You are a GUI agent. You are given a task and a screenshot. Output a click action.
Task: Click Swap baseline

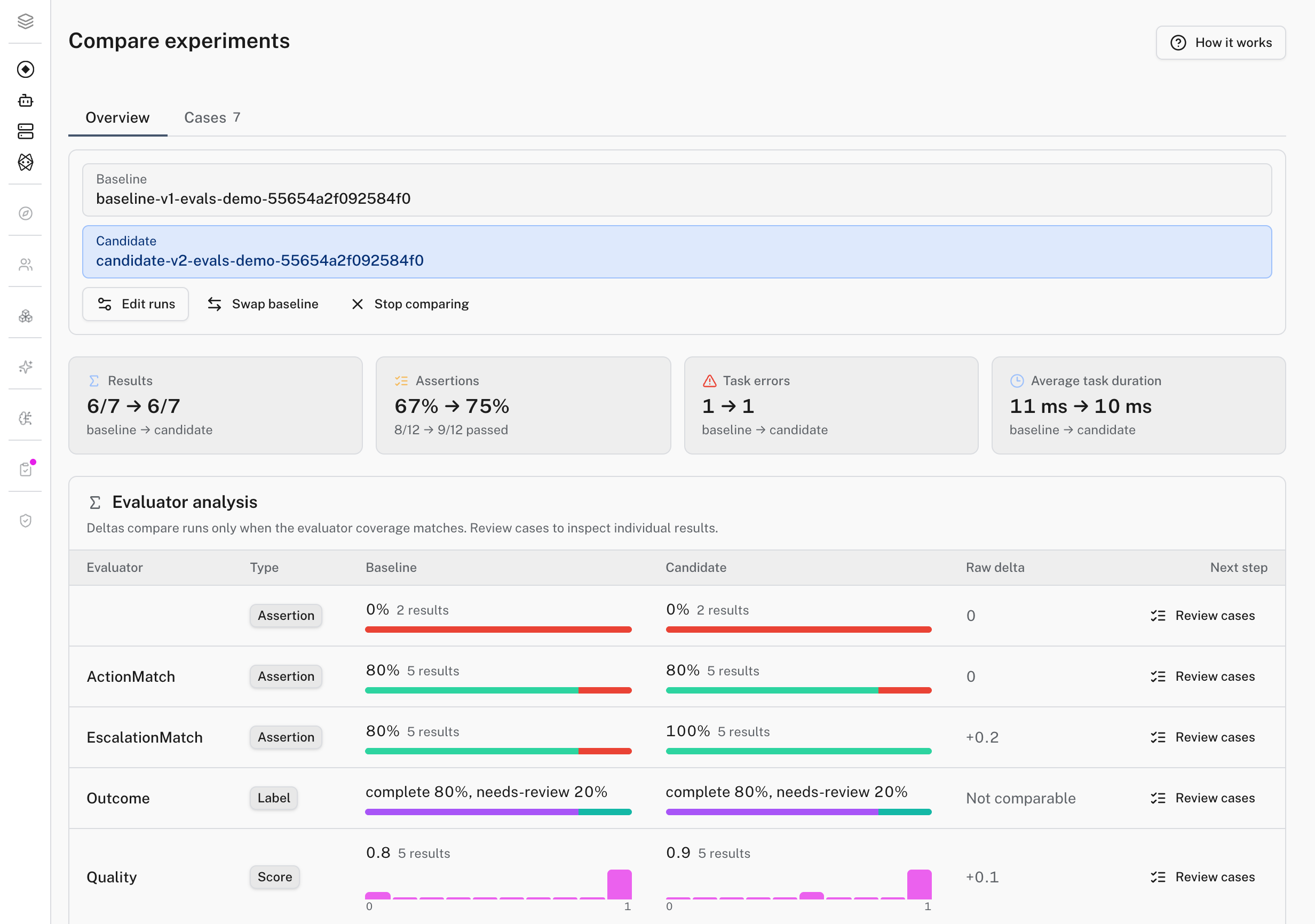(263, 304)
